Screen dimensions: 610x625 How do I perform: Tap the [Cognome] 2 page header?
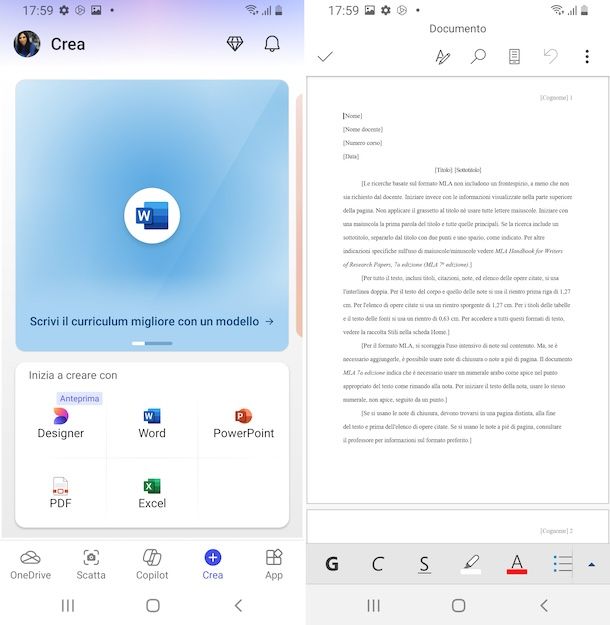click(x=556, y=531)
